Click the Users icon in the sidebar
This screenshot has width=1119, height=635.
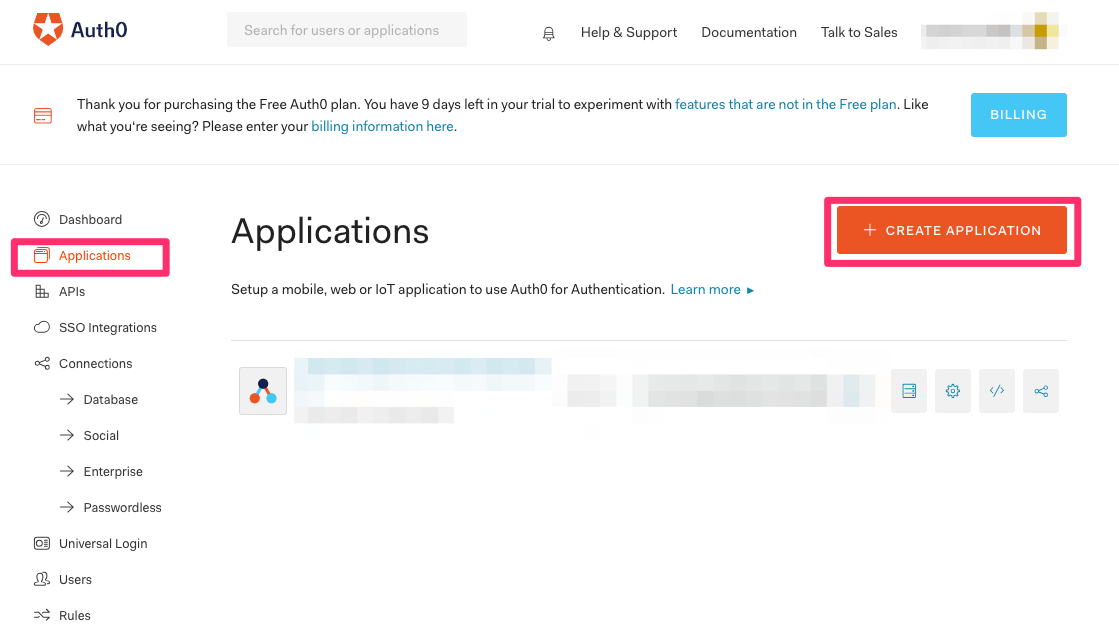click(41, 579)
